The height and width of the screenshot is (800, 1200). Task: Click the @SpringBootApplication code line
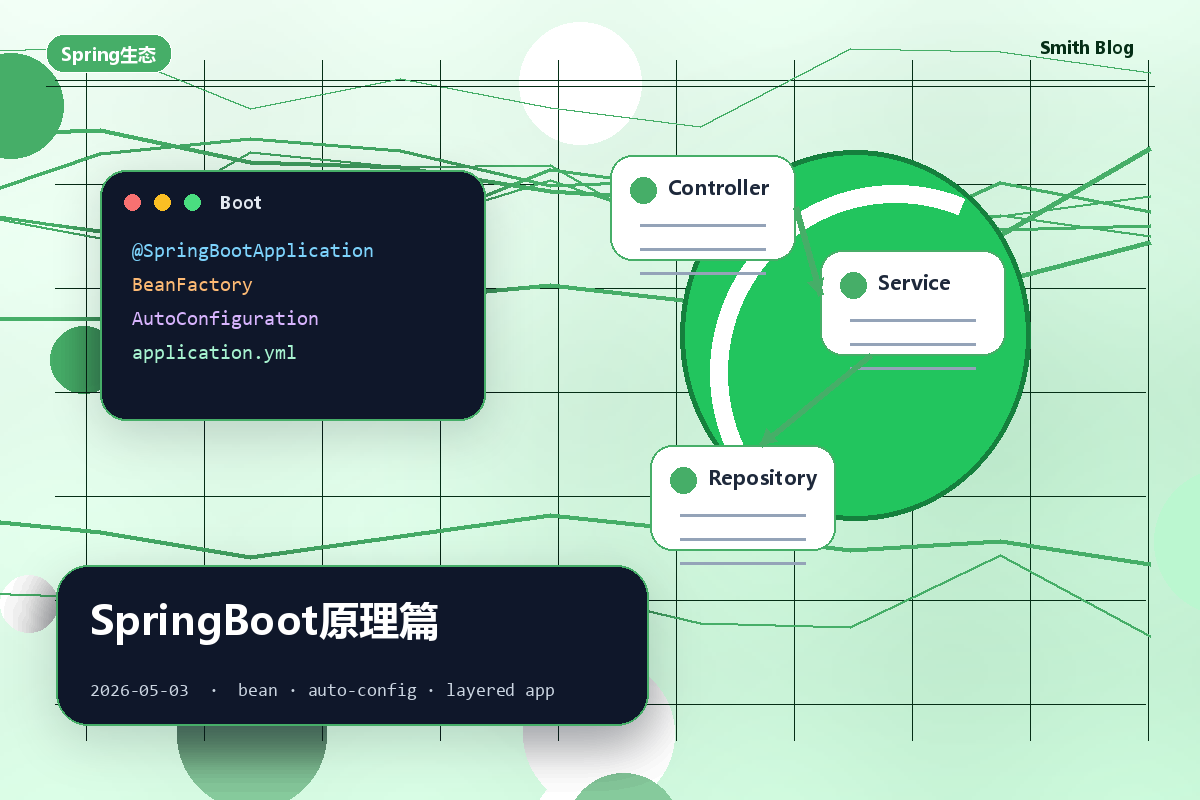[x=253, y=251]
